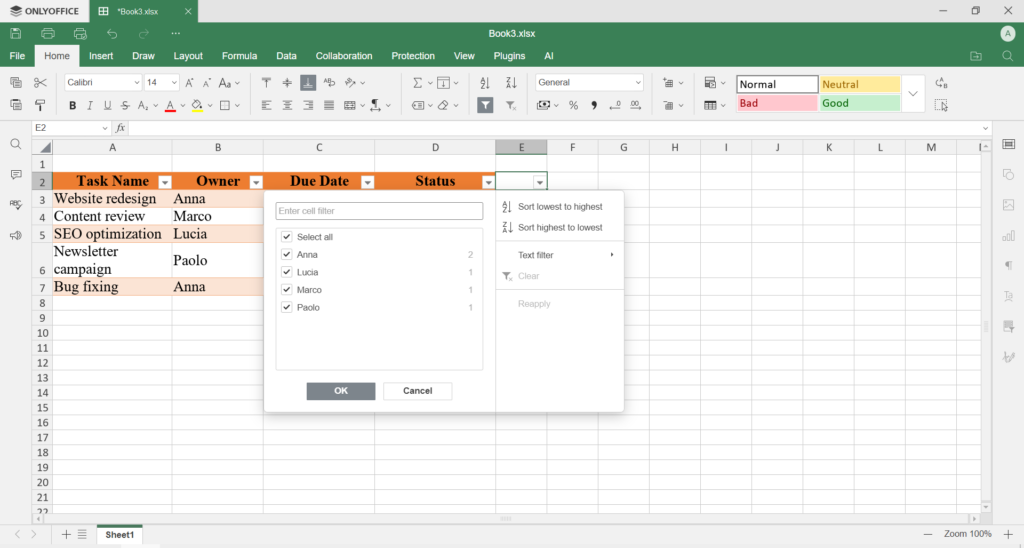Switch to the Plugins tab
This screenshot has height=548, width=1024.
point(509,56)
